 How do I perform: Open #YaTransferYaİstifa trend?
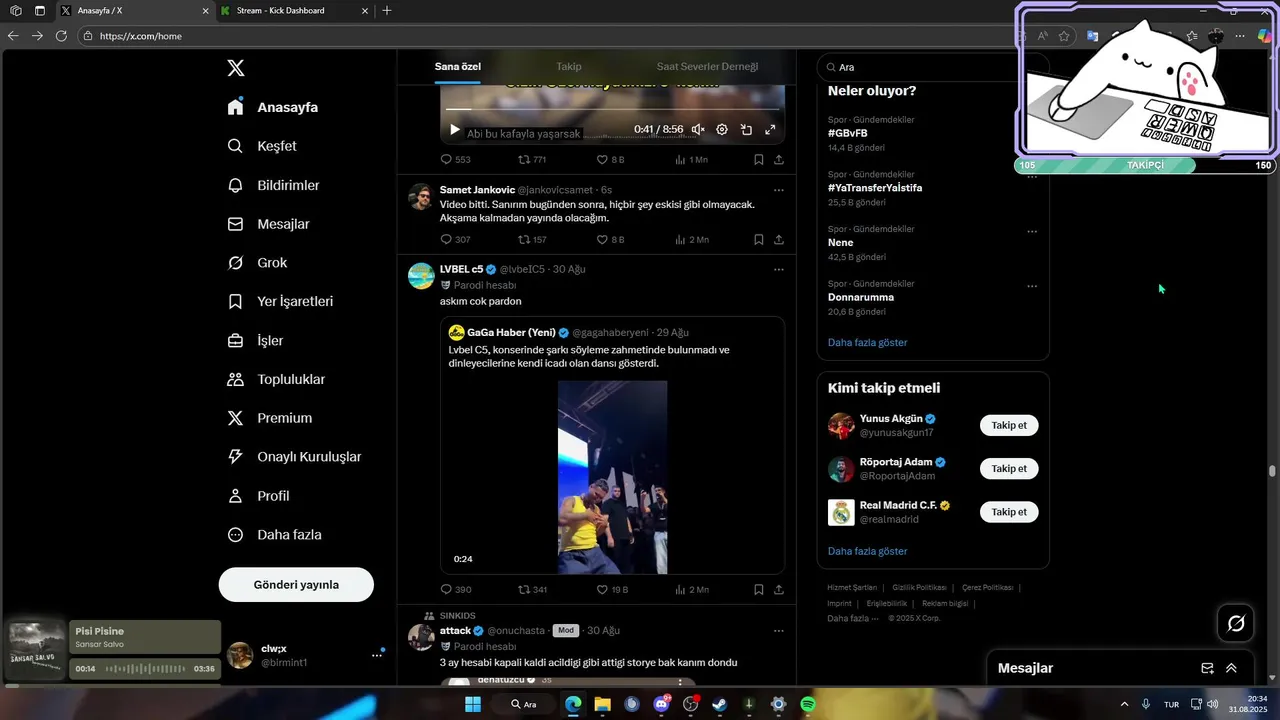pyautogui.click(x=875, y=188)
